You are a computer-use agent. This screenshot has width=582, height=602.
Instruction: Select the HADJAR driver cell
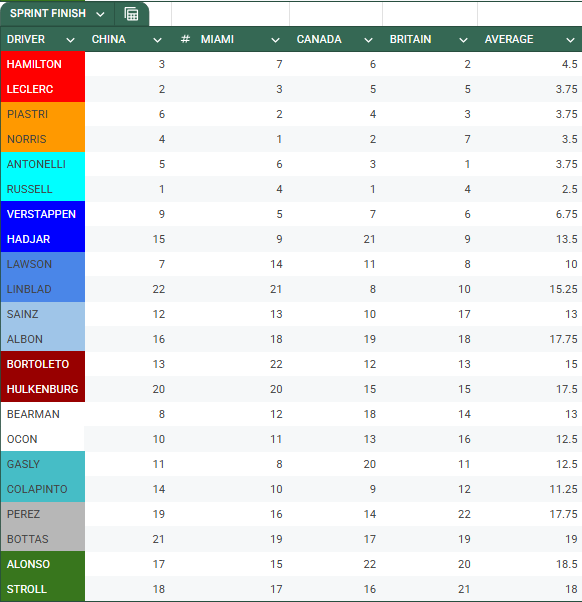tap(43, 239)
